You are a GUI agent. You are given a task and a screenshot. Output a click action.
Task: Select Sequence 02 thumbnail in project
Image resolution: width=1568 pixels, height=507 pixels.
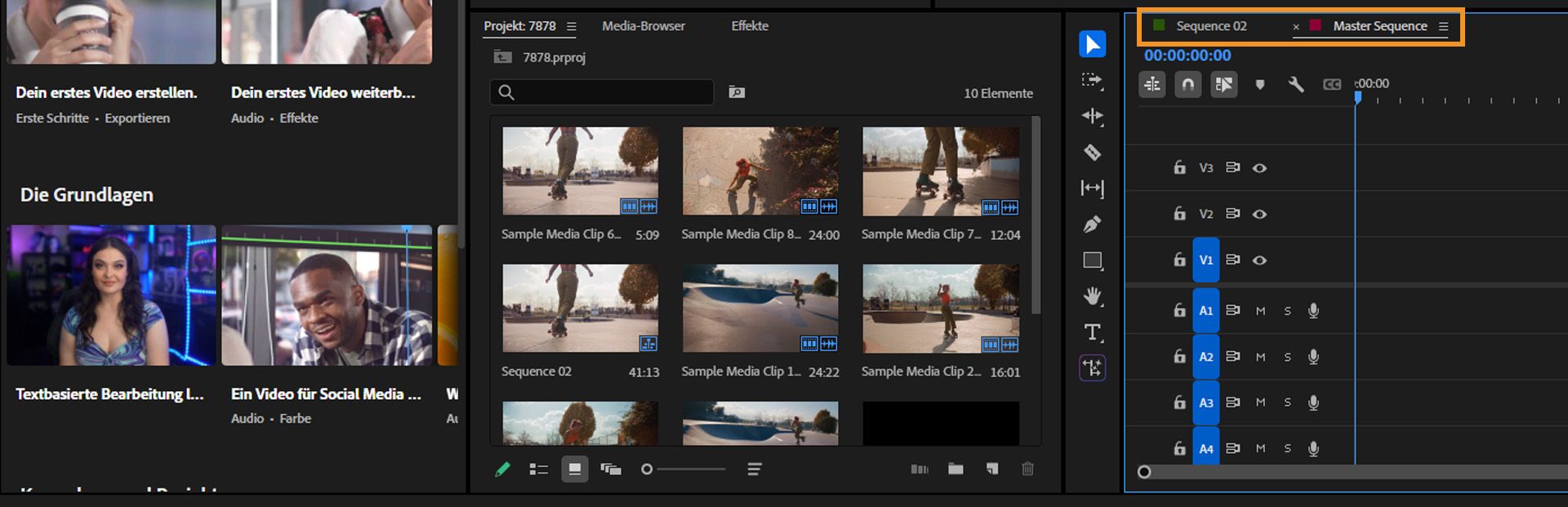[580, 308]
